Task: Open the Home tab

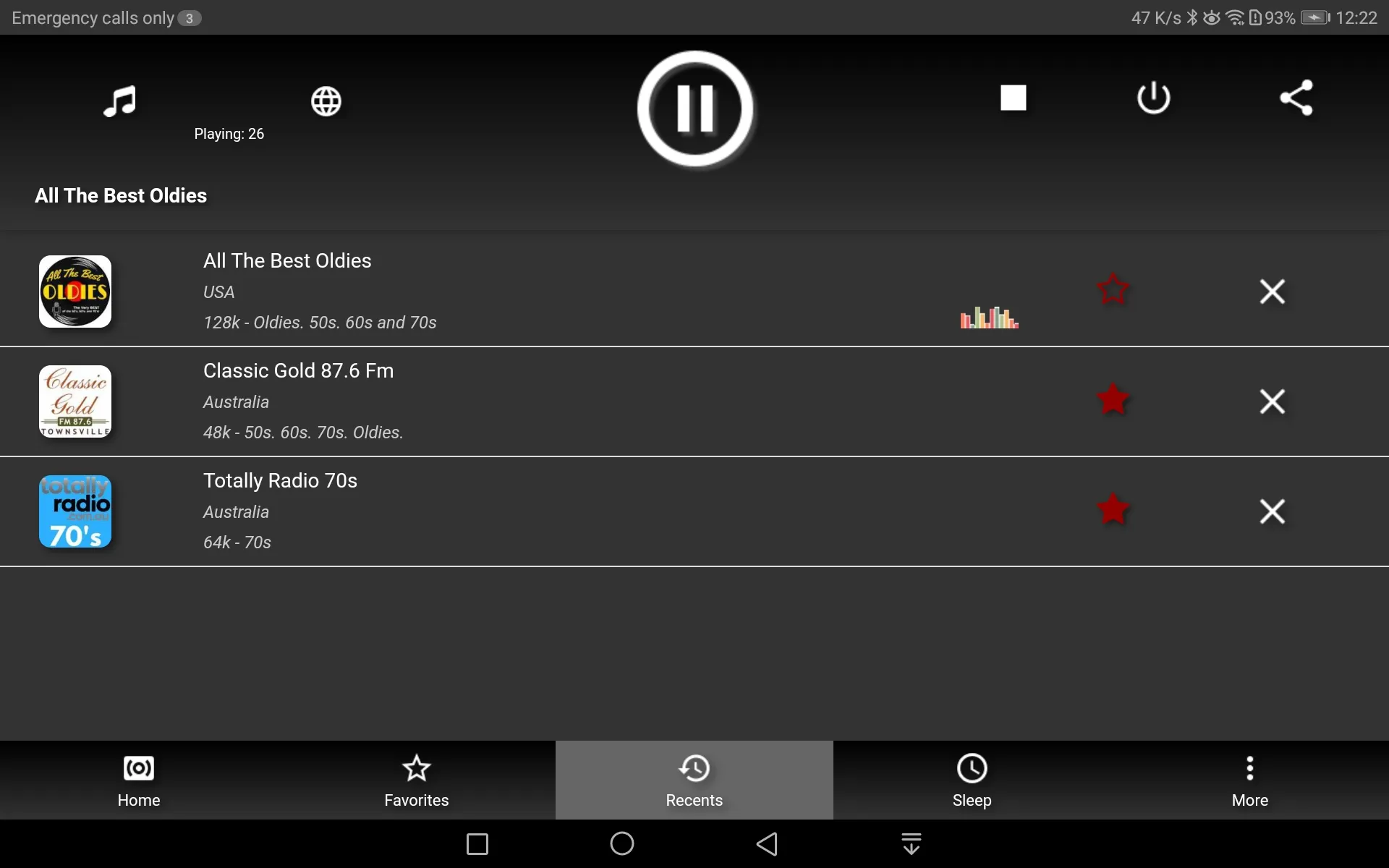Action: tap(138, 779)
